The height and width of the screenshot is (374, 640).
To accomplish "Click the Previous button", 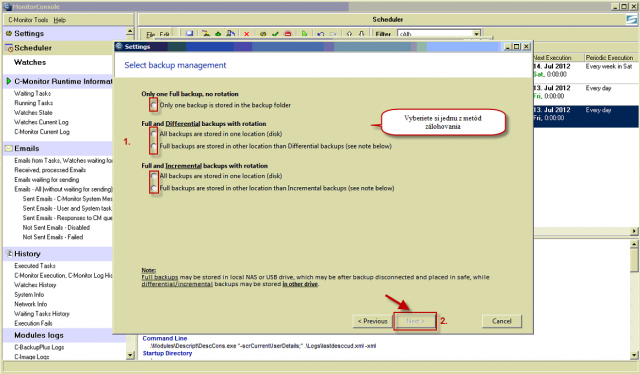I will point(373,321).
